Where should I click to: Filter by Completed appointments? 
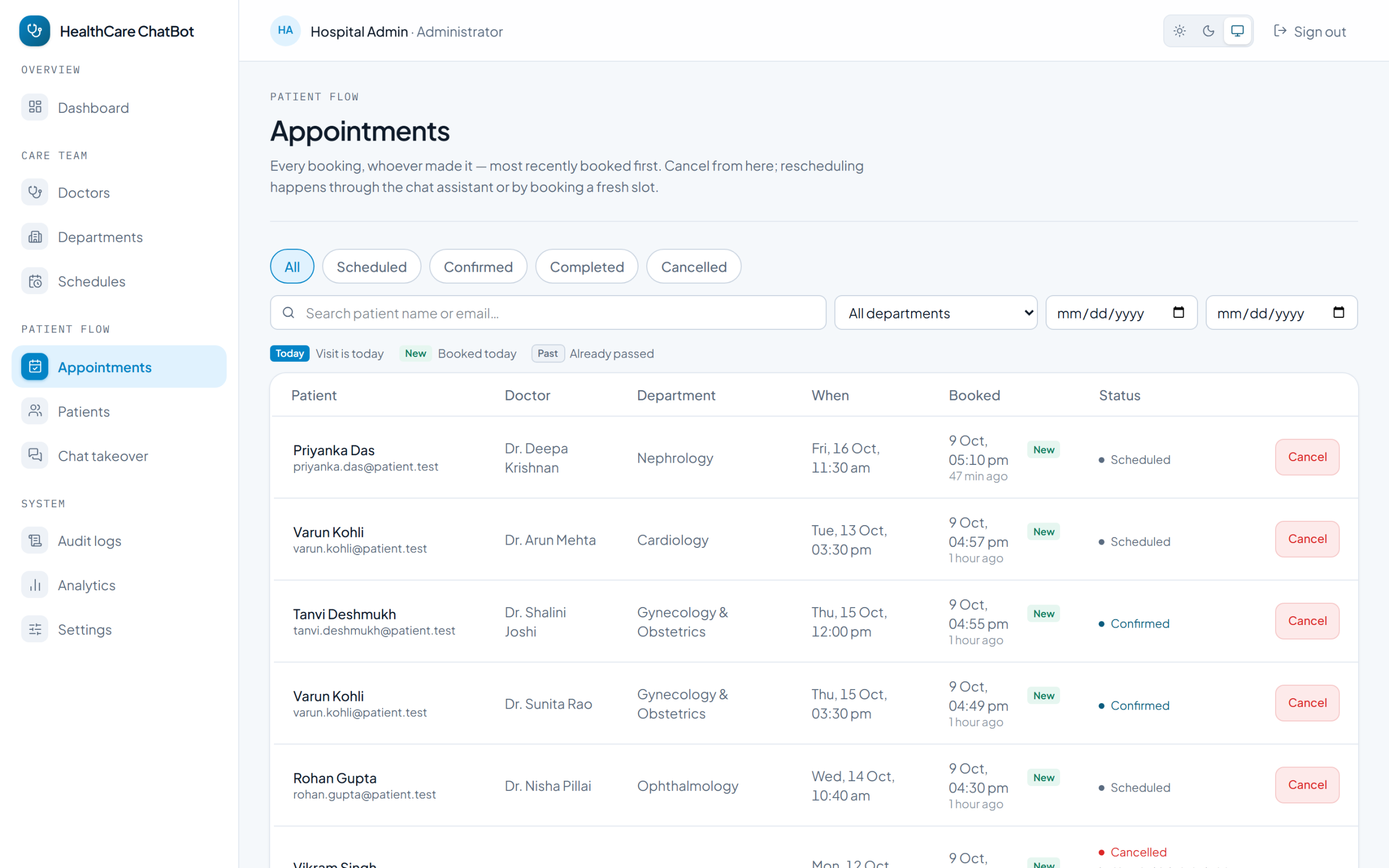click(587, 266)
